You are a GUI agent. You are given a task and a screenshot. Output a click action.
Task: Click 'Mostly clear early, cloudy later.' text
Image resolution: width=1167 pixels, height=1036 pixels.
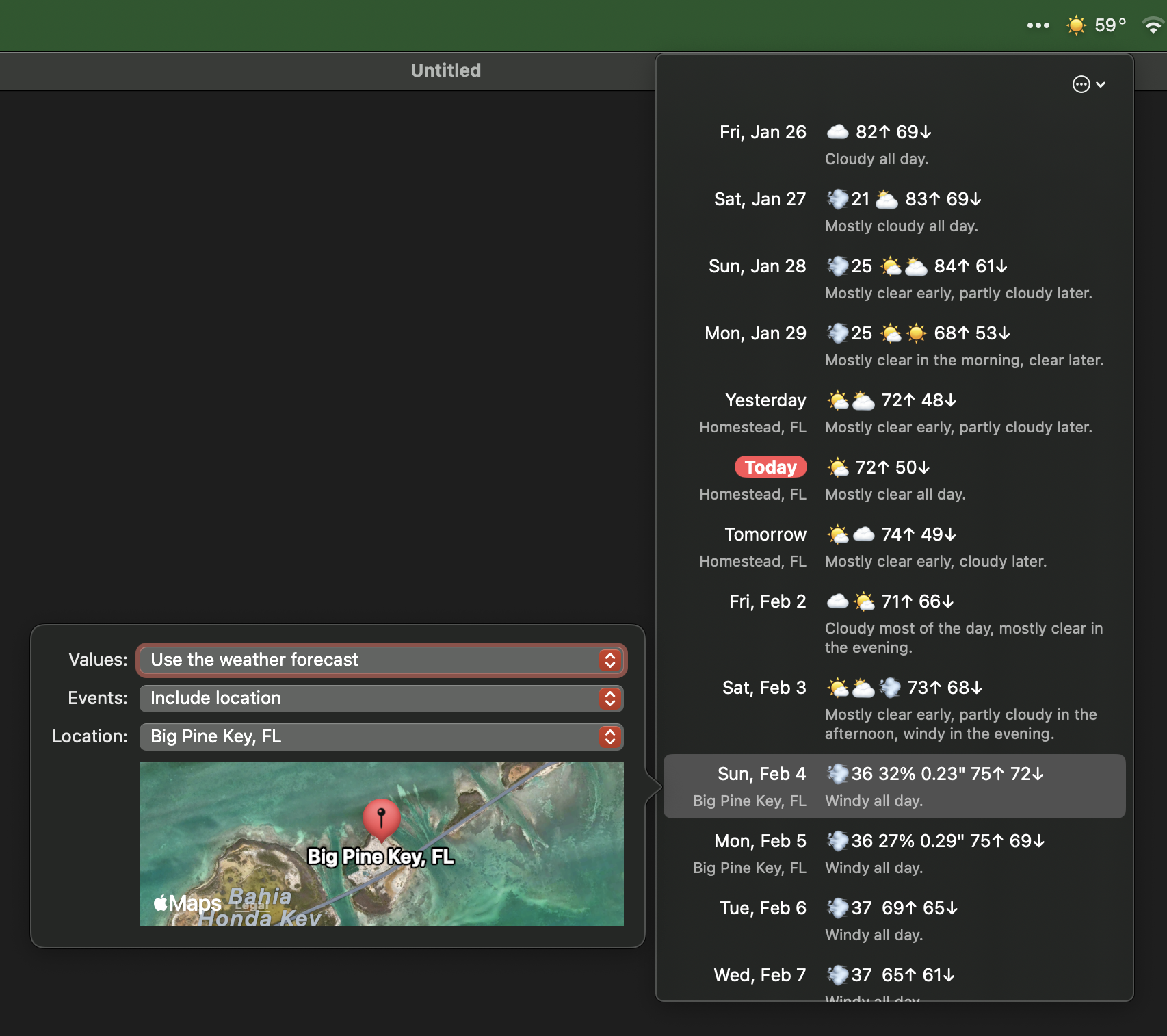(935, 561)
